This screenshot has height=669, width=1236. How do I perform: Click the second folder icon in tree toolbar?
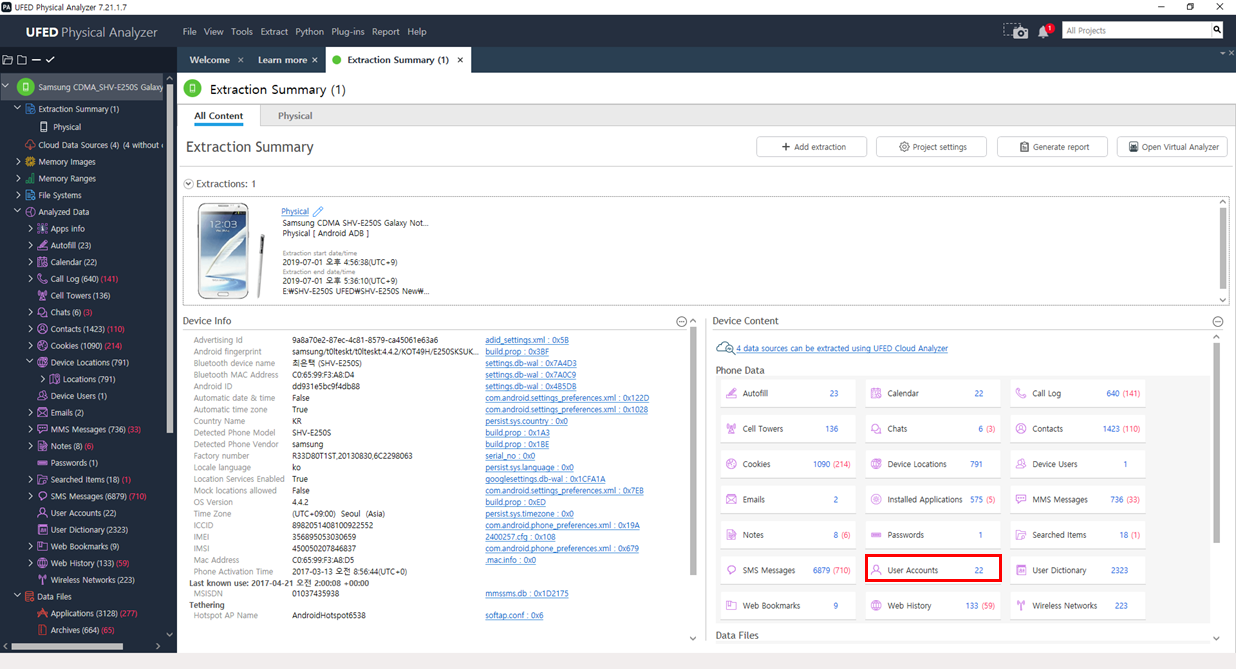coord(21,60)
